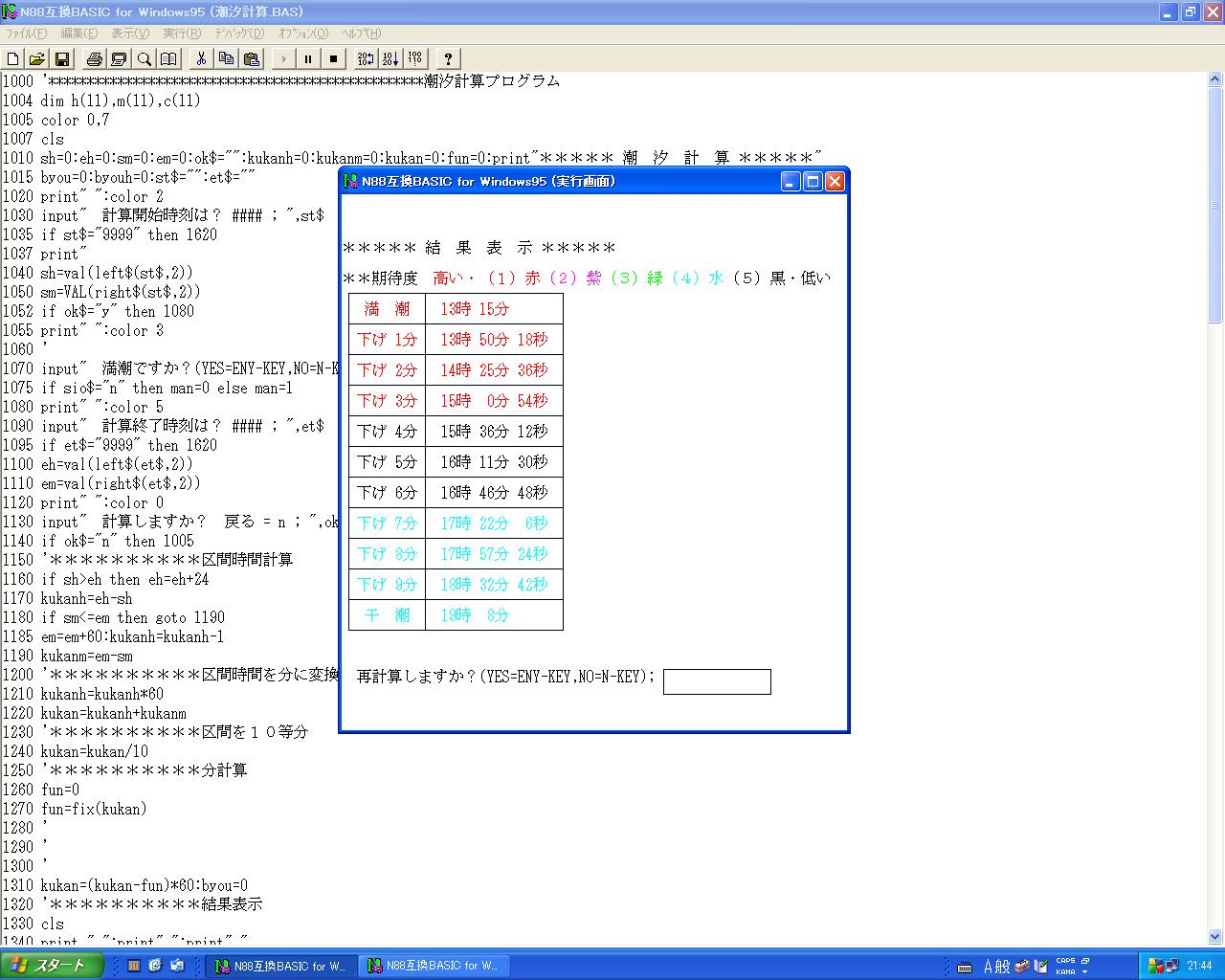Open find with the magnifier icon

144,59
